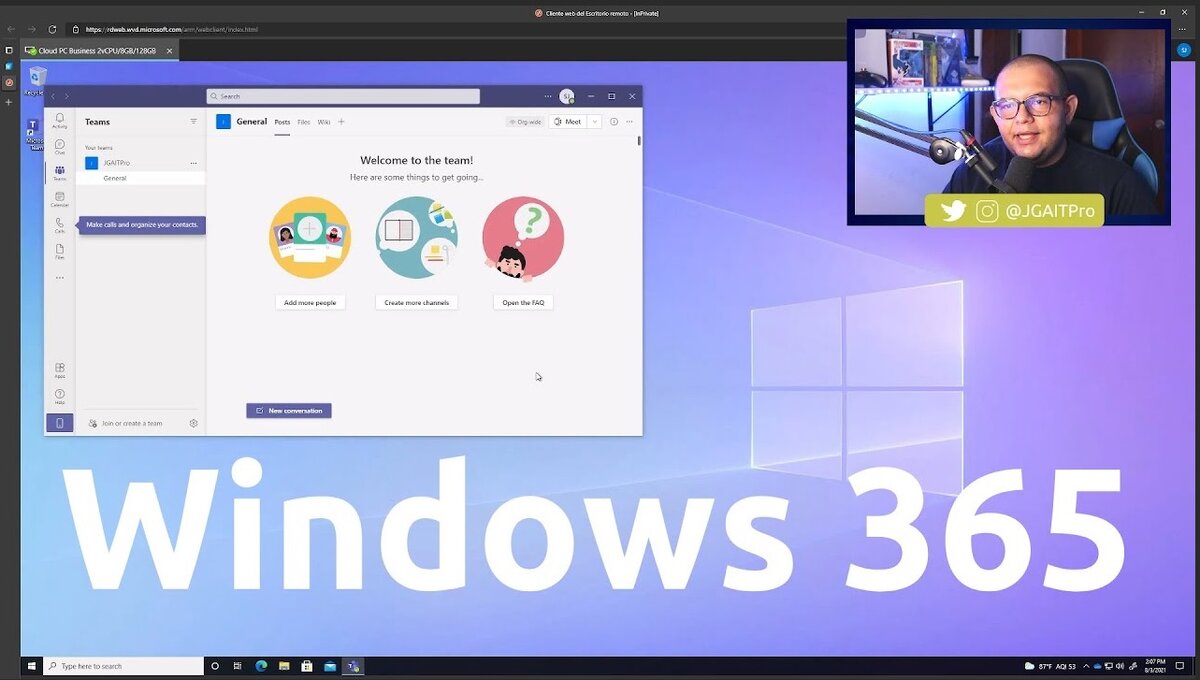This screenshot has width=1200, height=680.
Task: Switch to the Wiki tab
Action: click(324, 122)
